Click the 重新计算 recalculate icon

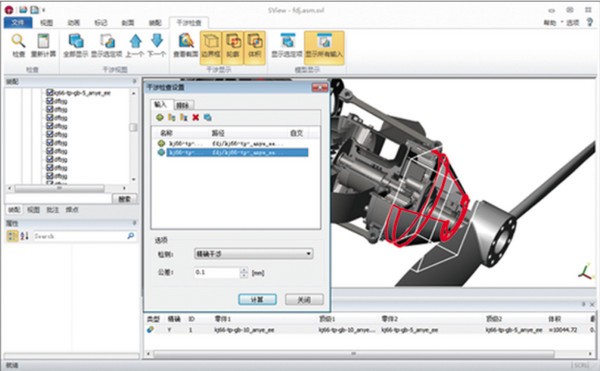43,41
